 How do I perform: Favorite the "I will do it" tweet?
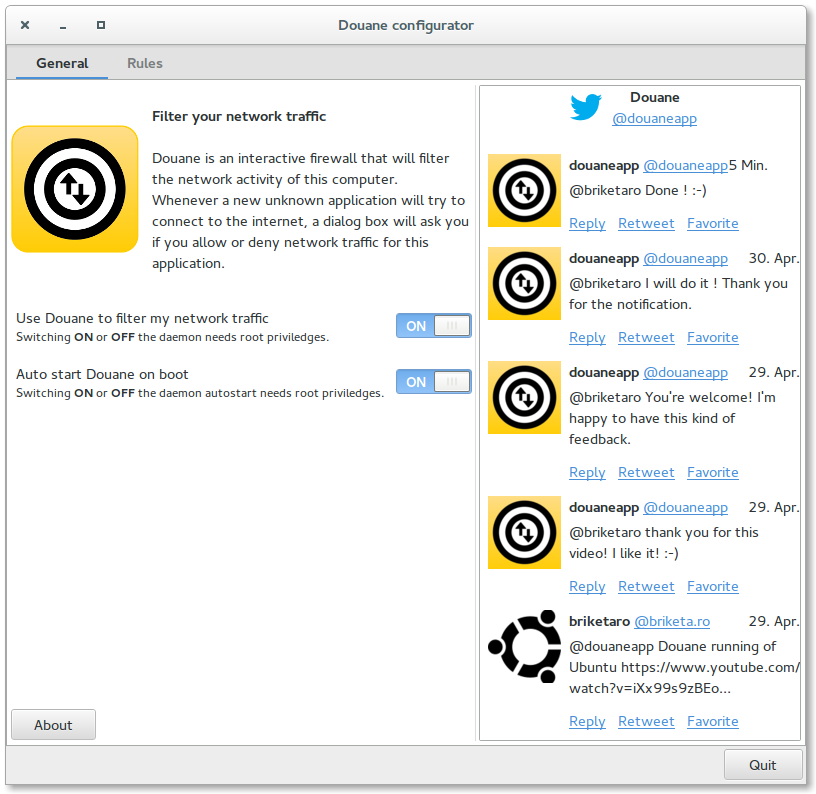point(712,338)
